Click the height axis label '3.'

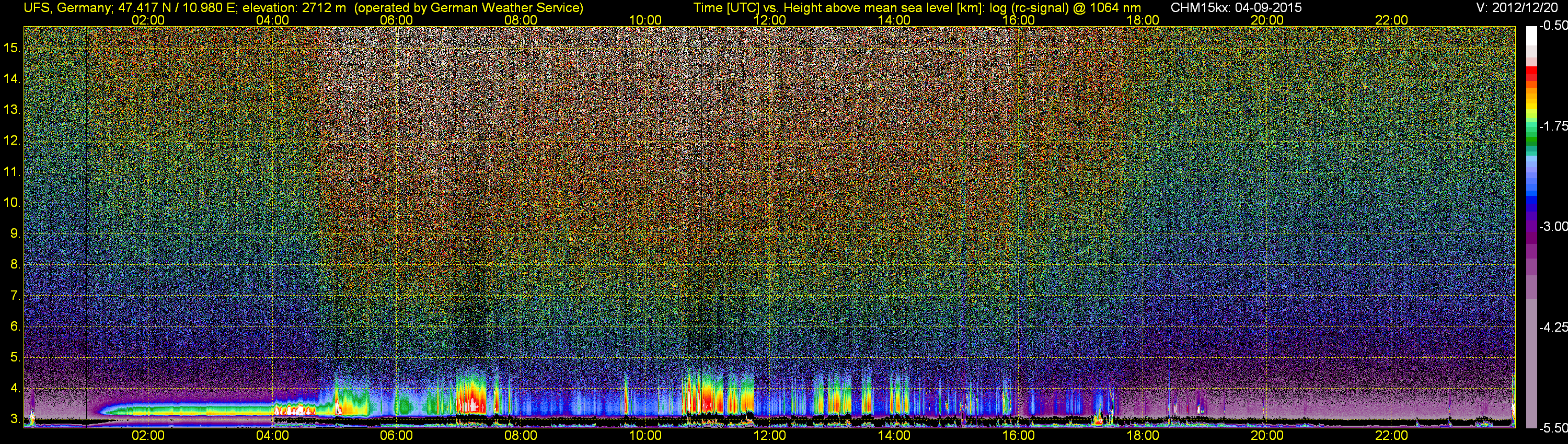16,419
